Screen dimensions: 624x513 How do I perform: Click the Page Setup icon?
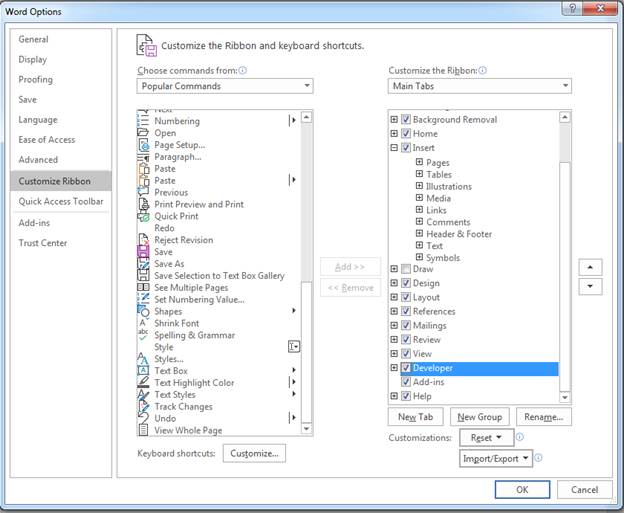144,145
